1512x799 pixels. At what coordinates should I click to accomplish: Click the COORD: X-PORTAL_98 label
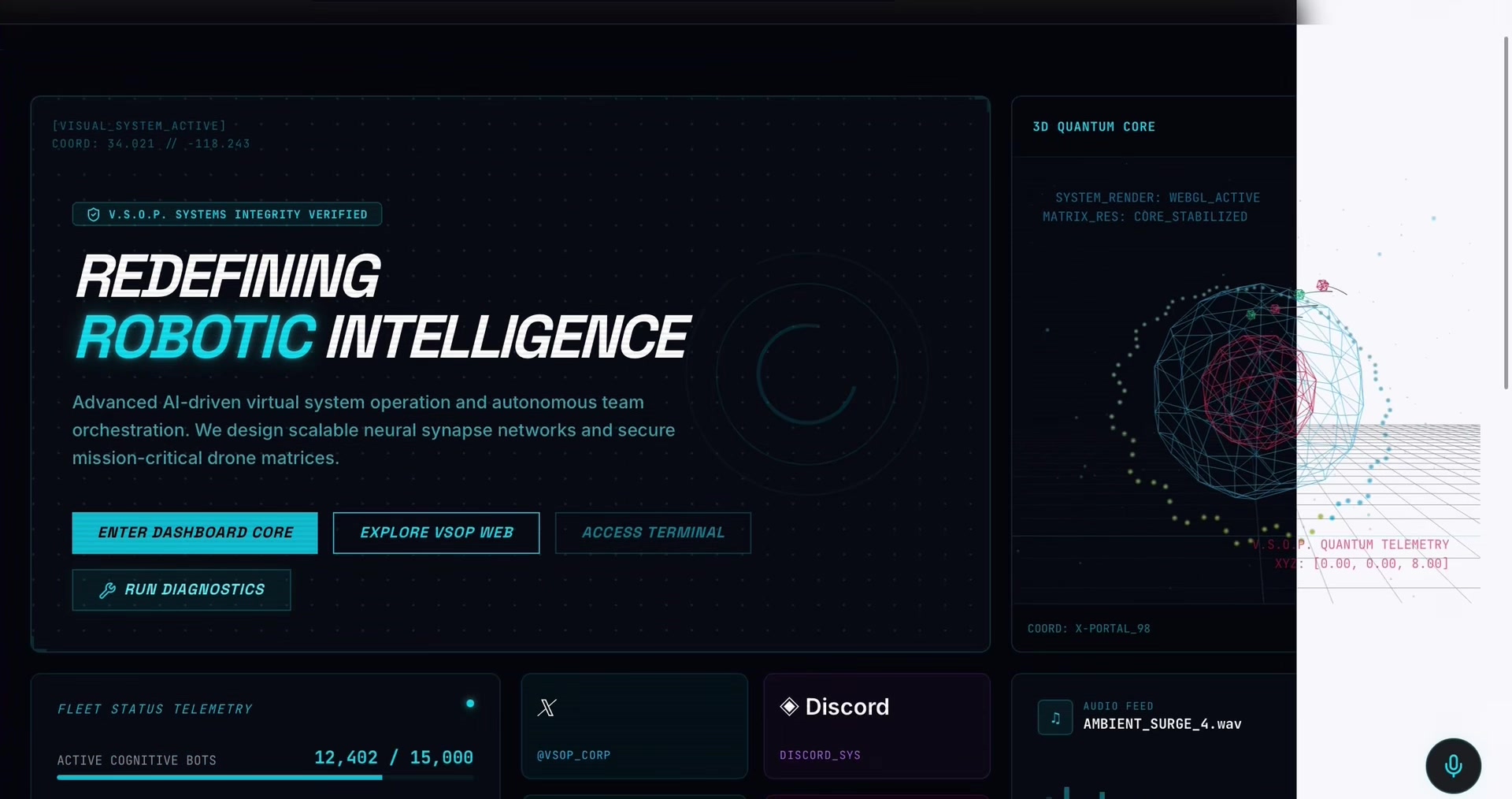click(1089, 629)
